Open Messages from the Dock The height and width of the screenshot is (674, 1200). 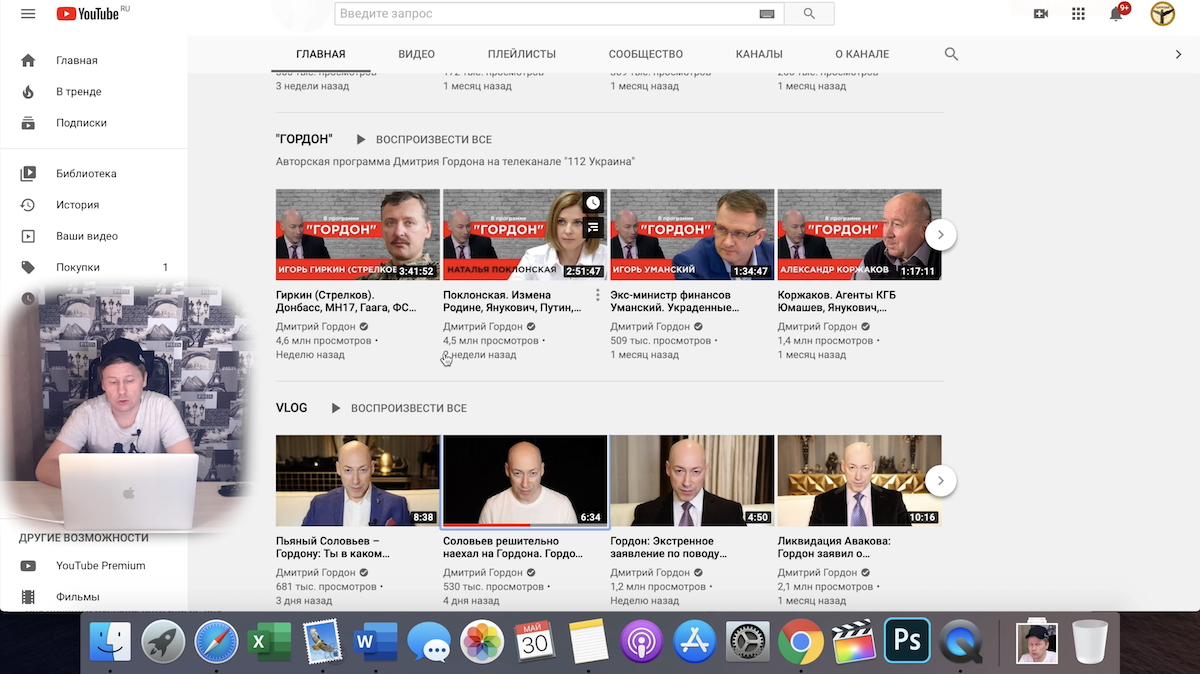(429, 641)
